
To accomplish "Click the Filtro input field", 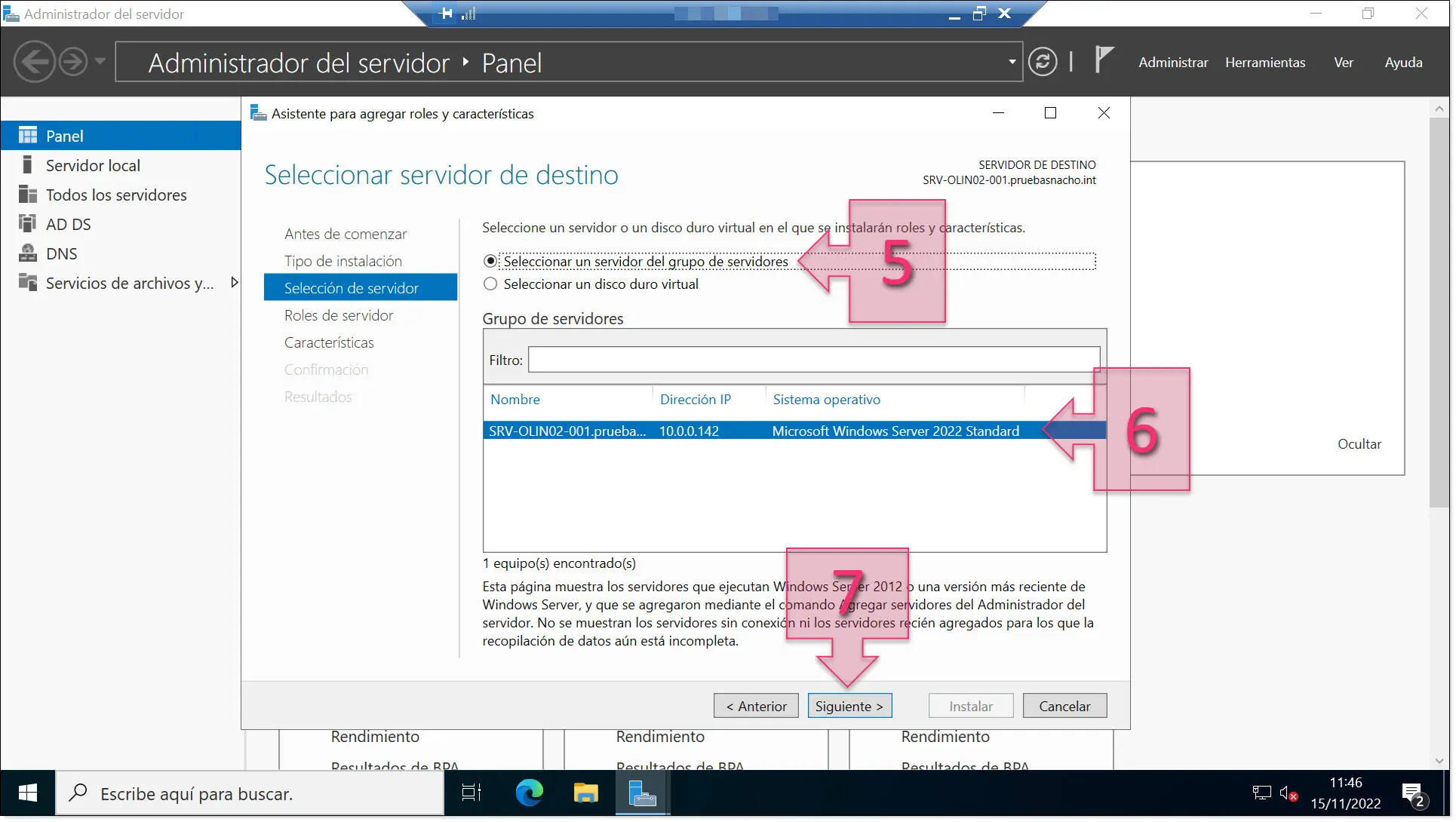I will click(814, 360).
